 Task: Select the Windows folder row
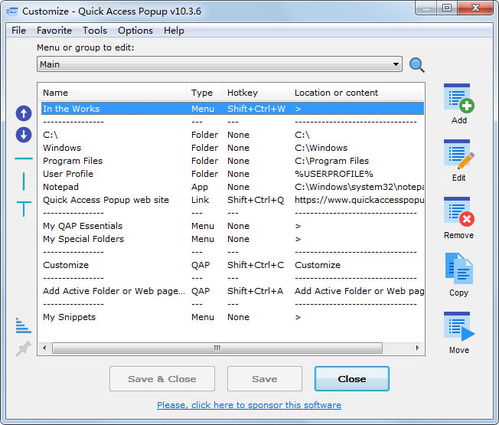click(x=232, y=148)
